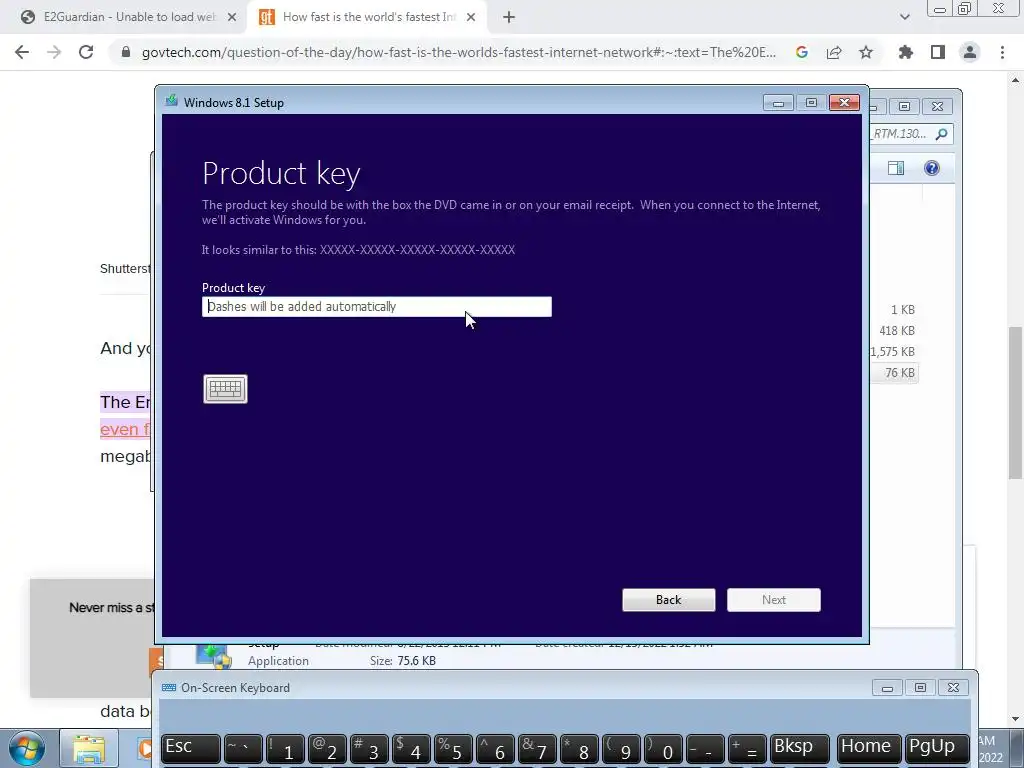Viewport: 1024px width, 768px height.
Task: Click the 0 key on On-Screen Keyboard
Action: [663, 749]
